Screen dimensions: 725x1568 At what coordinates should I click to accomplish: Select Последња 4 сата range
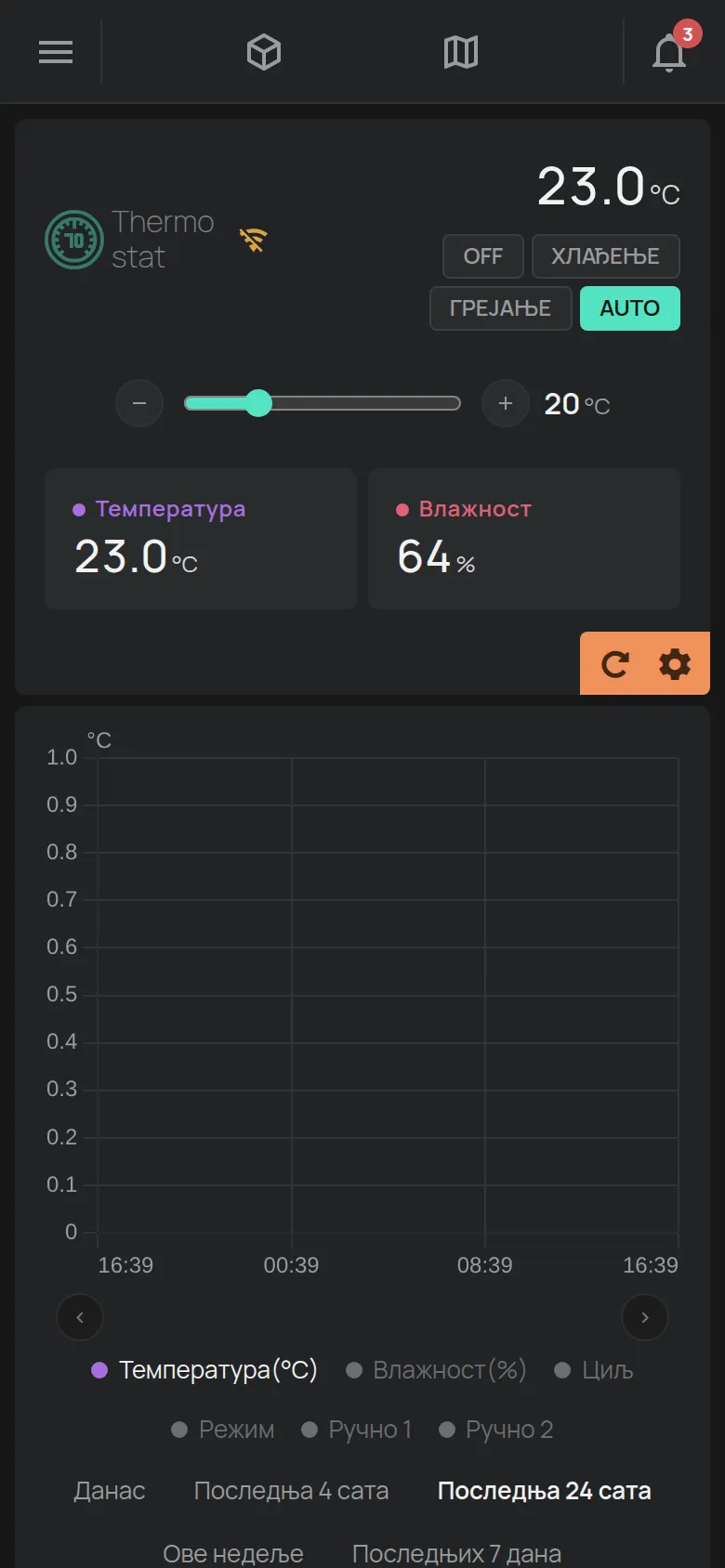click(x=291, y=1491)
